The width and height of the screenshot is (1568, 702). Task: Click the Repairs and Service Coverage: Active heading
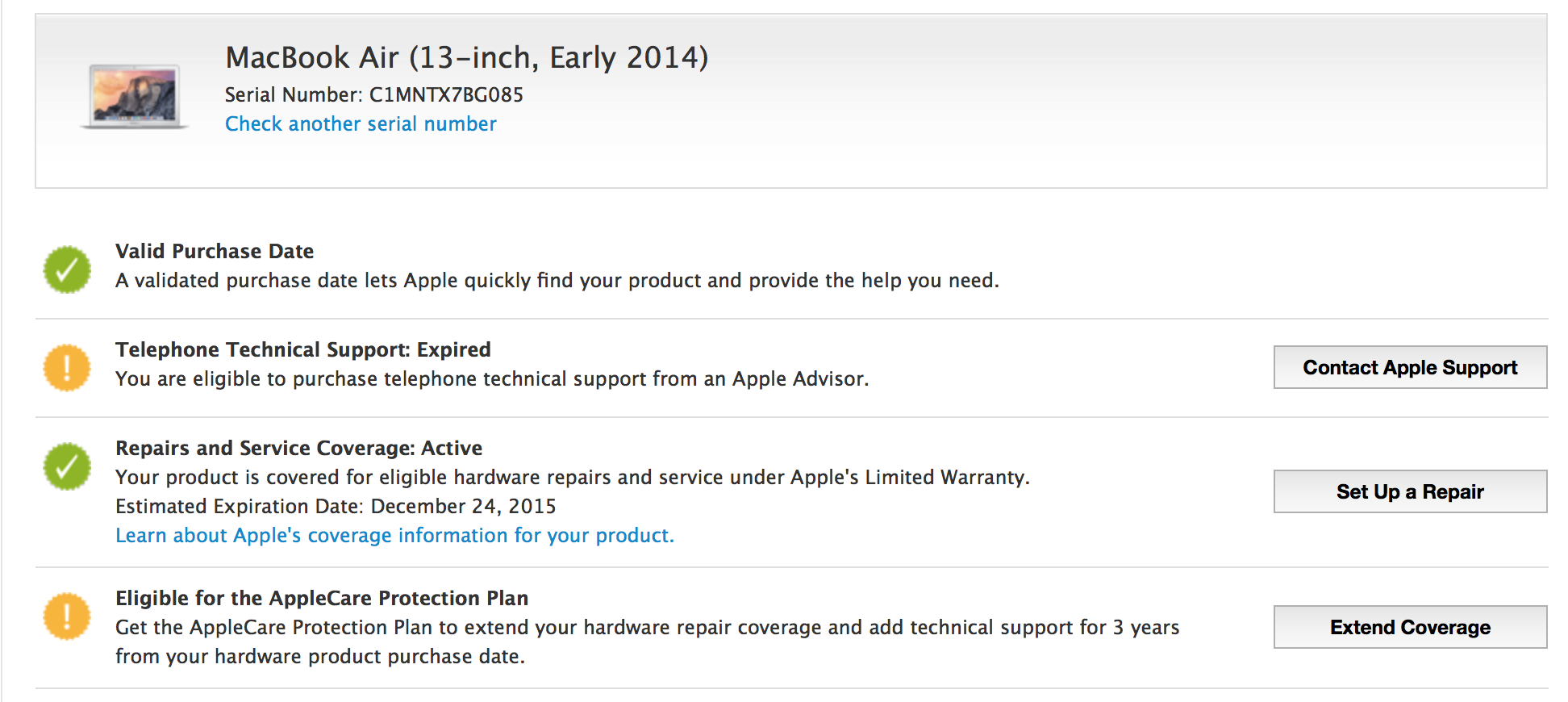tap(299, 449)
